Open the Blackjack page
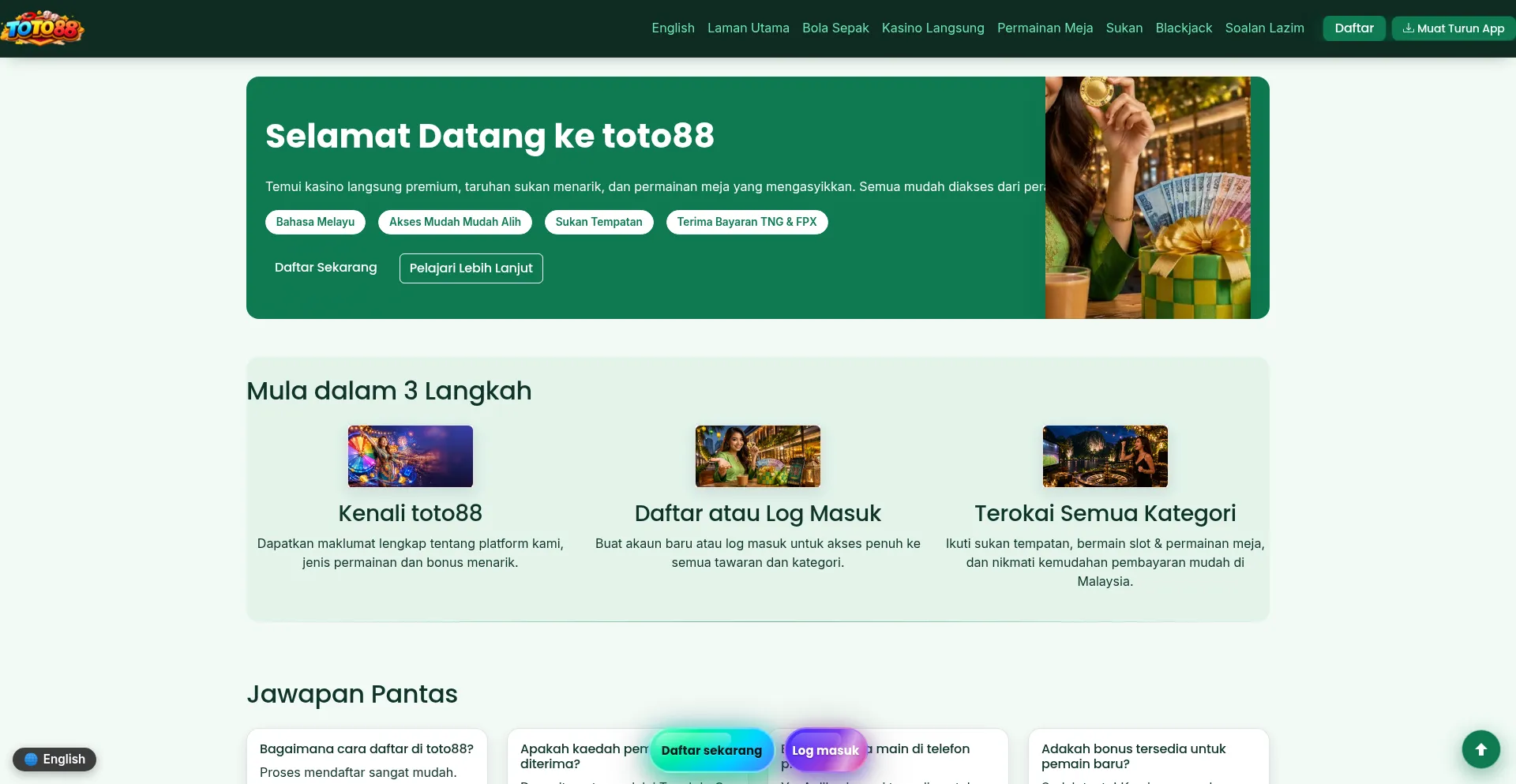 tap(1184, 28)
